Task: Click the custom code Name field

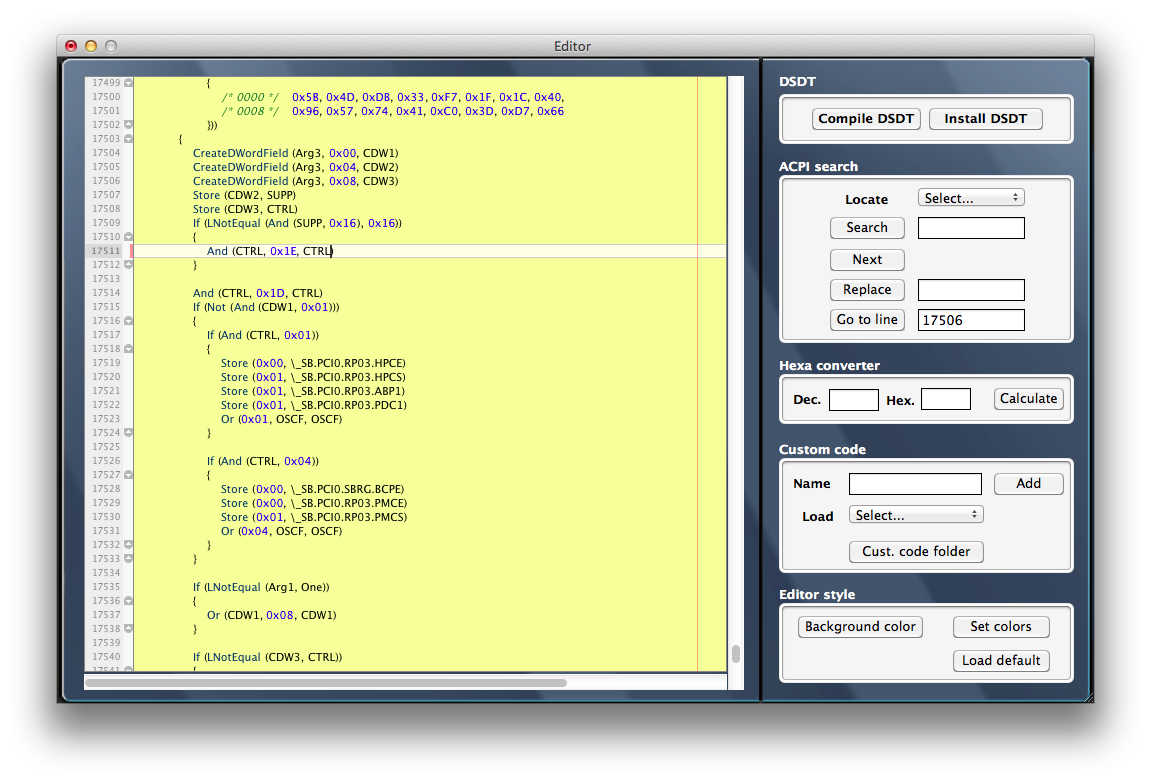Action: click(x=915, y=484)
